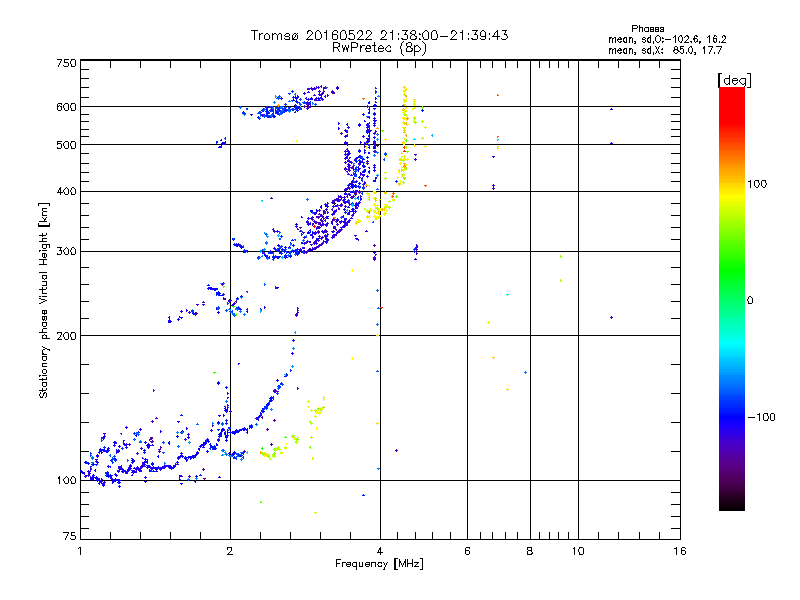Click the colorbar '0' tick label

click(x=750, y=301)
